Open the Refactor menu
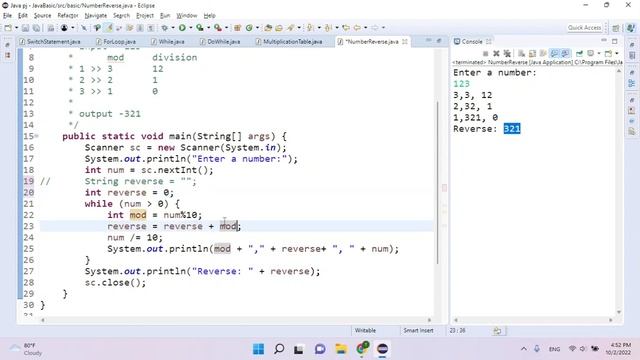This screenshot has height=360, width=640. 68,16
